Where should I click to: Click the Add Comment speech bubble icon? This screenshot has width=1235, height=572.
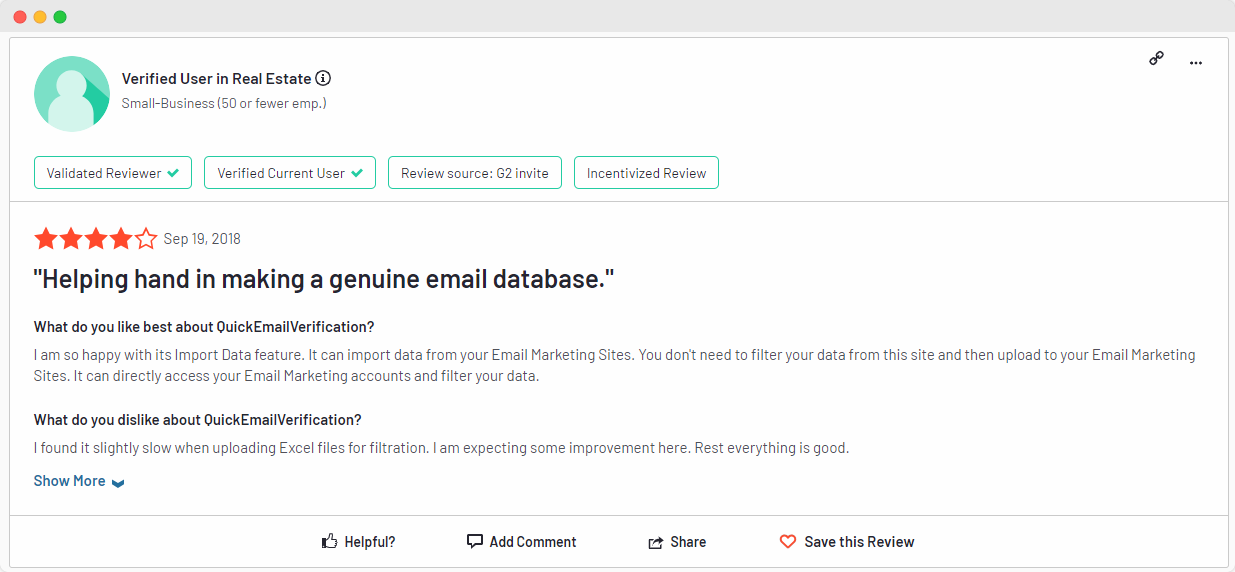tap(475, 541)
